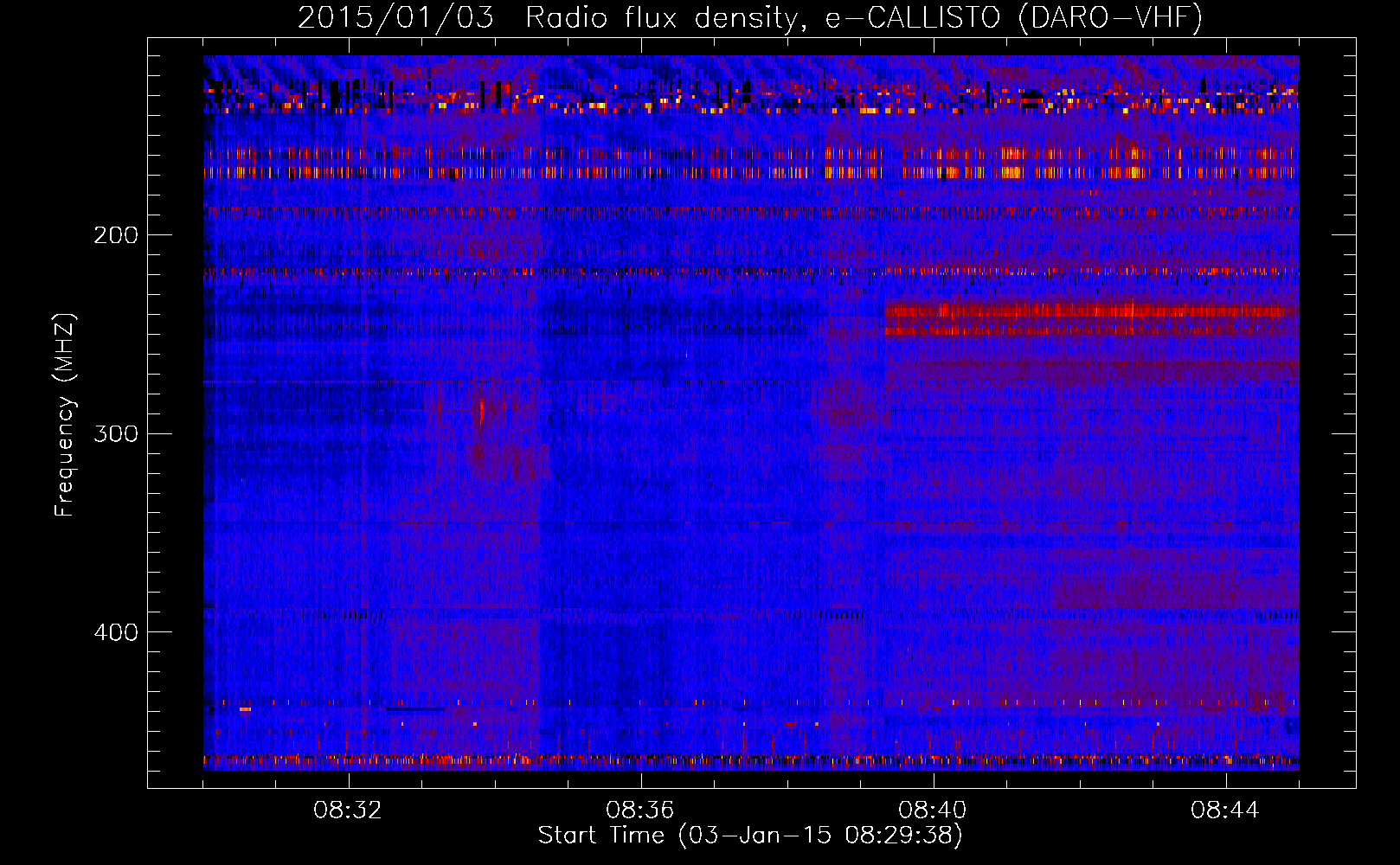Select the 'Frequency (MHZ)' y-axis label
Screen dimensions: 1400x865
coord(65,415)
